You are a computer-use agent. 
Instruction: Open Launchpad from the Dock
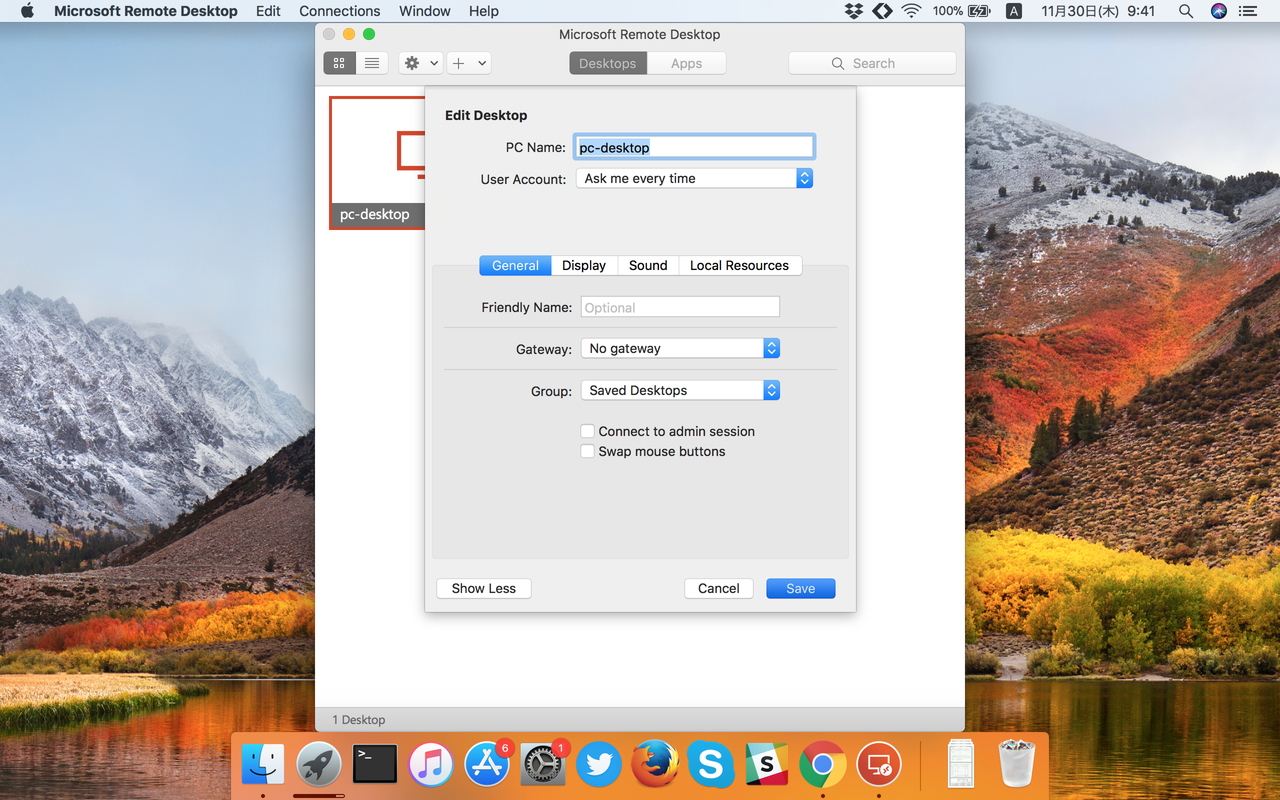pos(319,765)
